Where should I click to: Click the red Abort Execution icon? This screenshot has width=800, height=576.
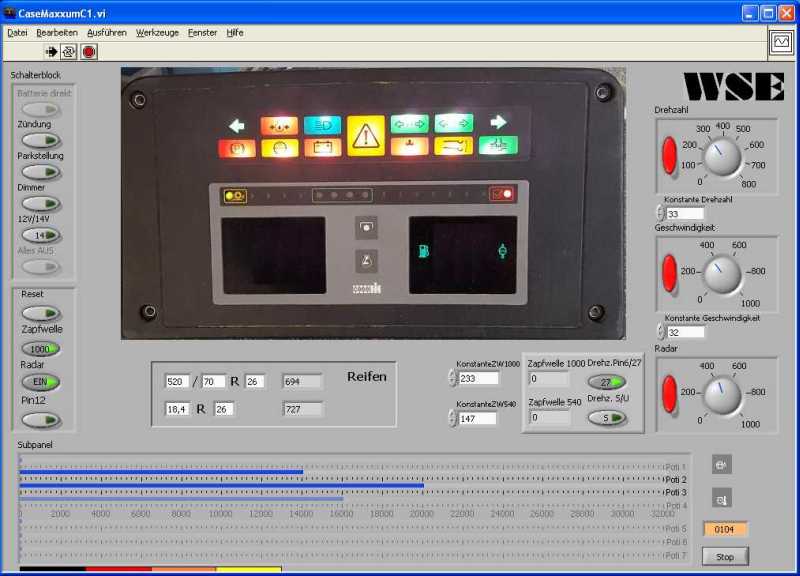point(89,52)
